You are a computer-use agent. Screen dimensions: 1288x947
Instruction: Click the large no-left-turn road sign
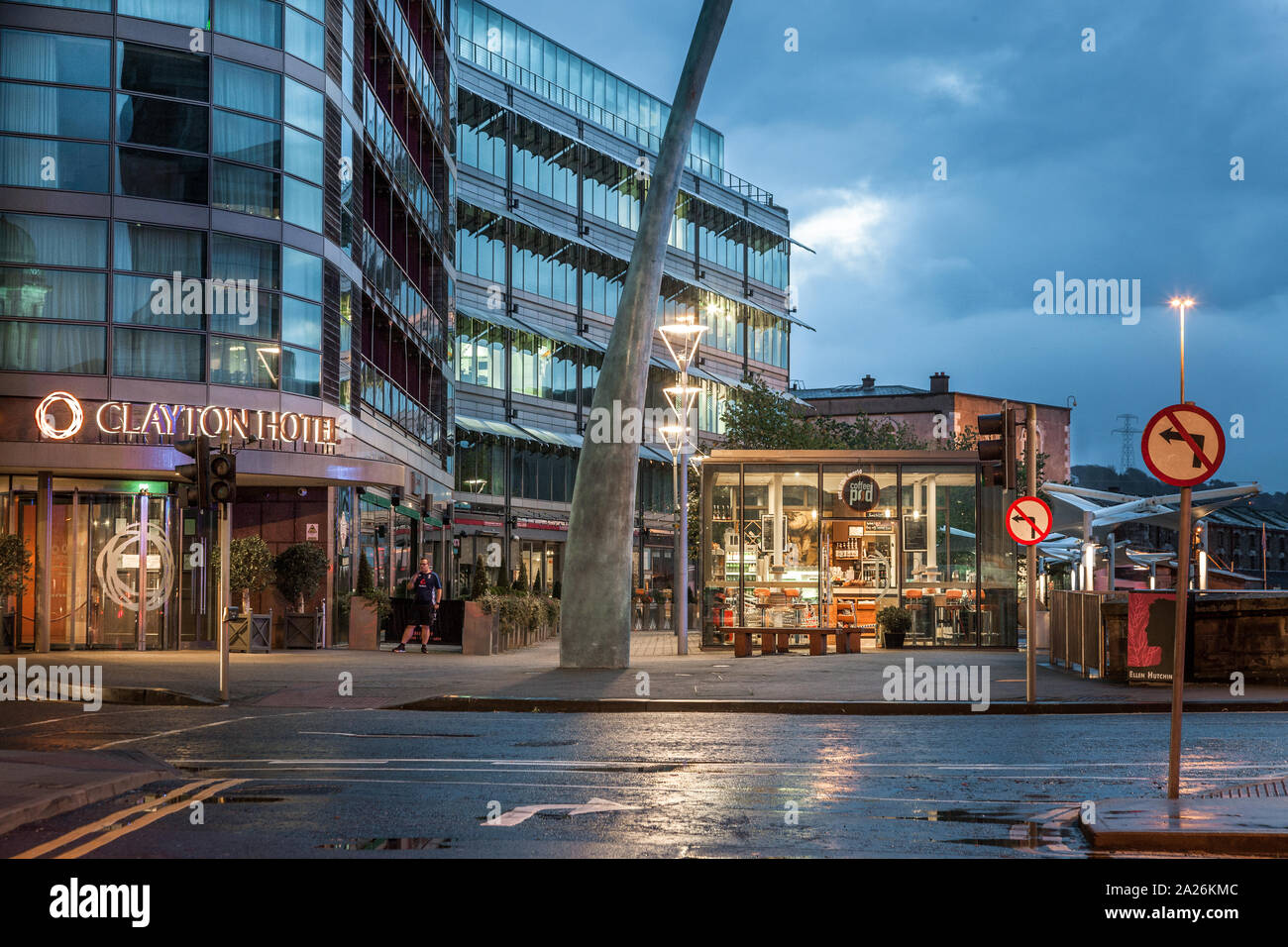click(x=1182, y=445)
